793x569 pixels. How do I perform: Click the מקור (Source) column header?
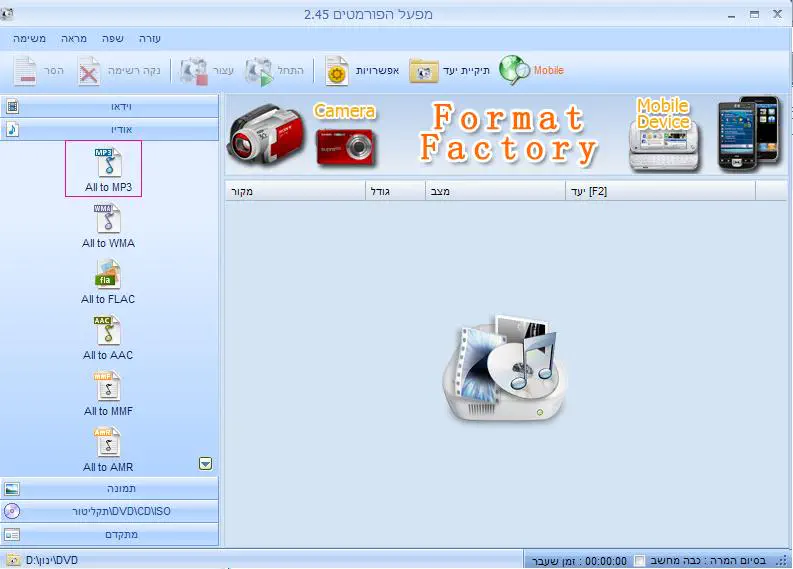pos(295,191)
